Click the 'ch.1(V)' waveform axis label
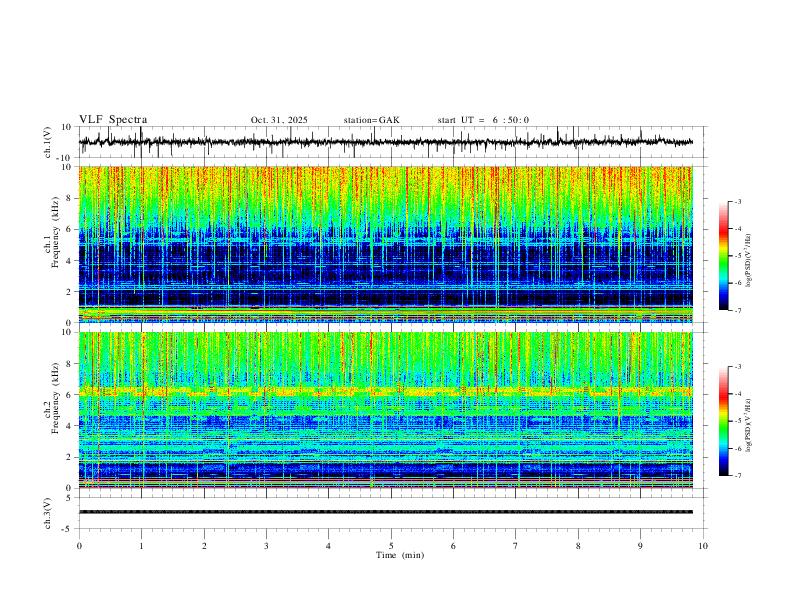The image size is (792, 612). pos(48,142)
